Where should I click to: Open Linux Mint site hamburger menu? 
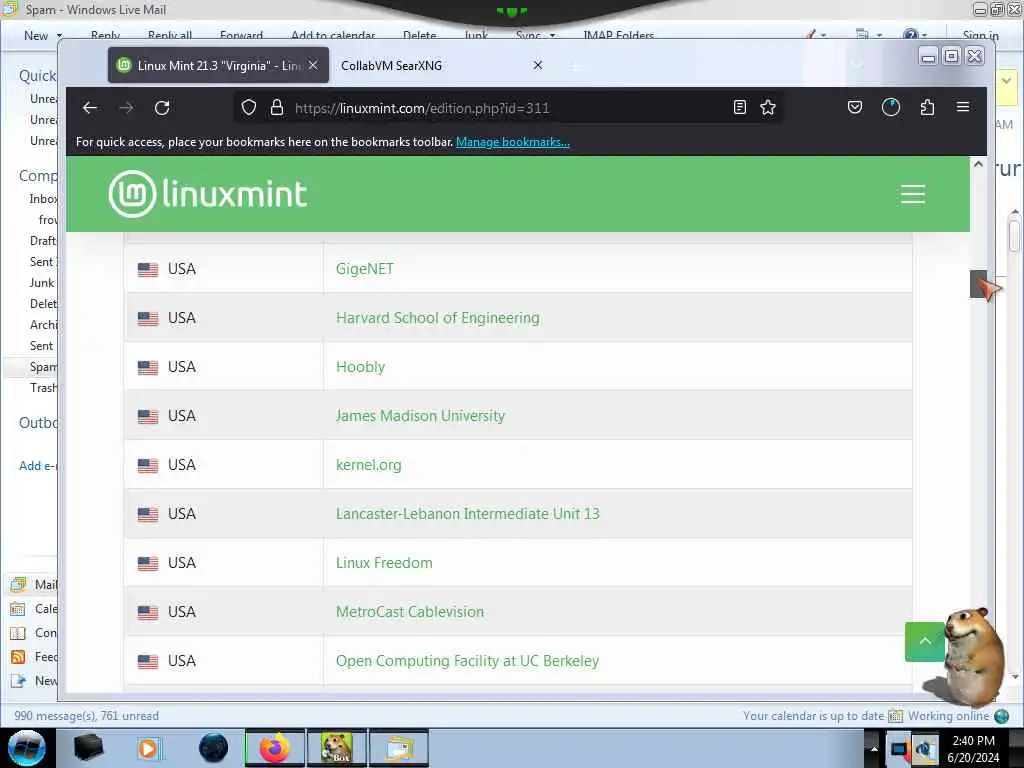912,195
